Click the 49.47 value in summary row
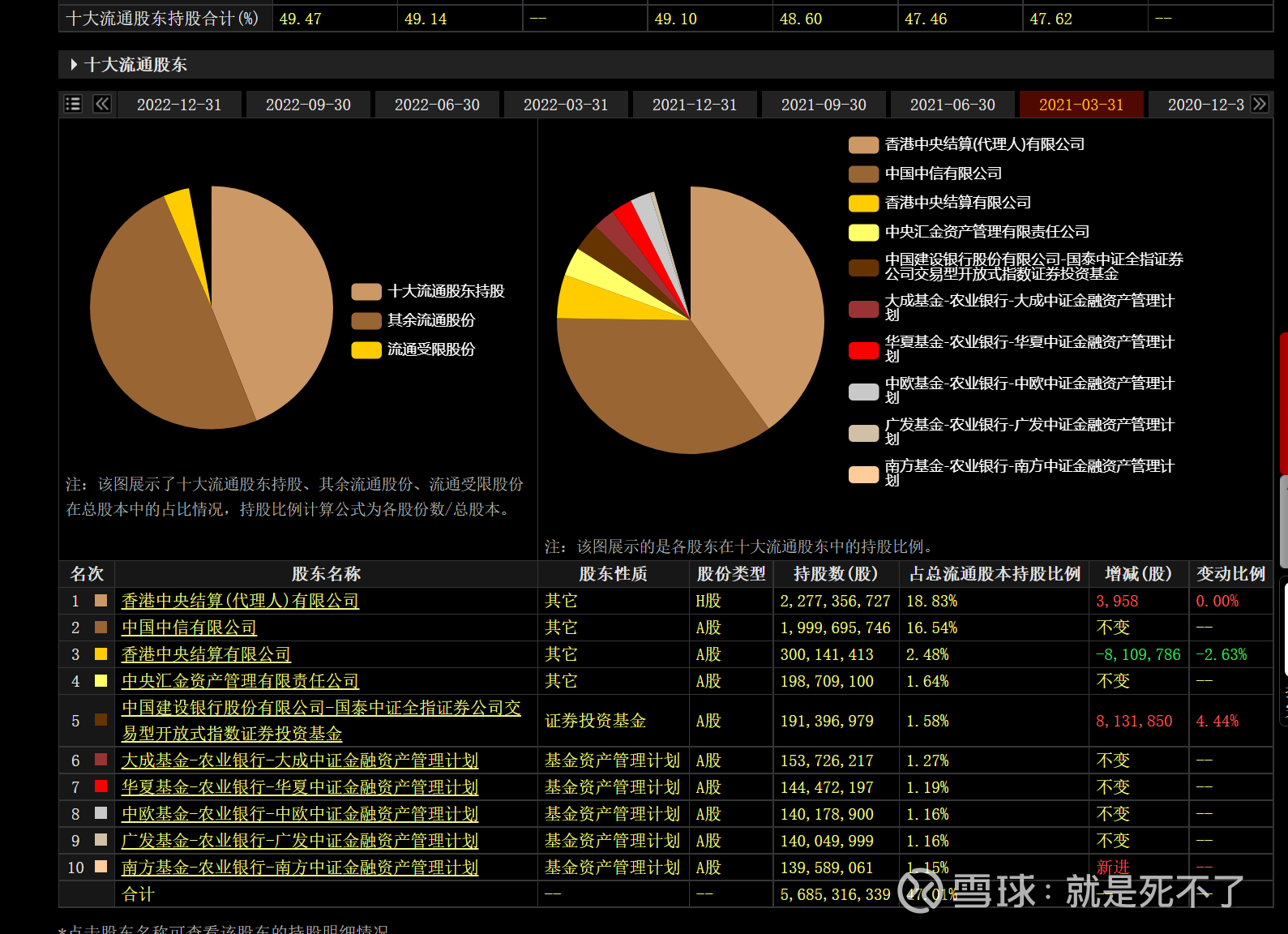Viewport: 1288px width, 934px height. [x=300, y=19]
